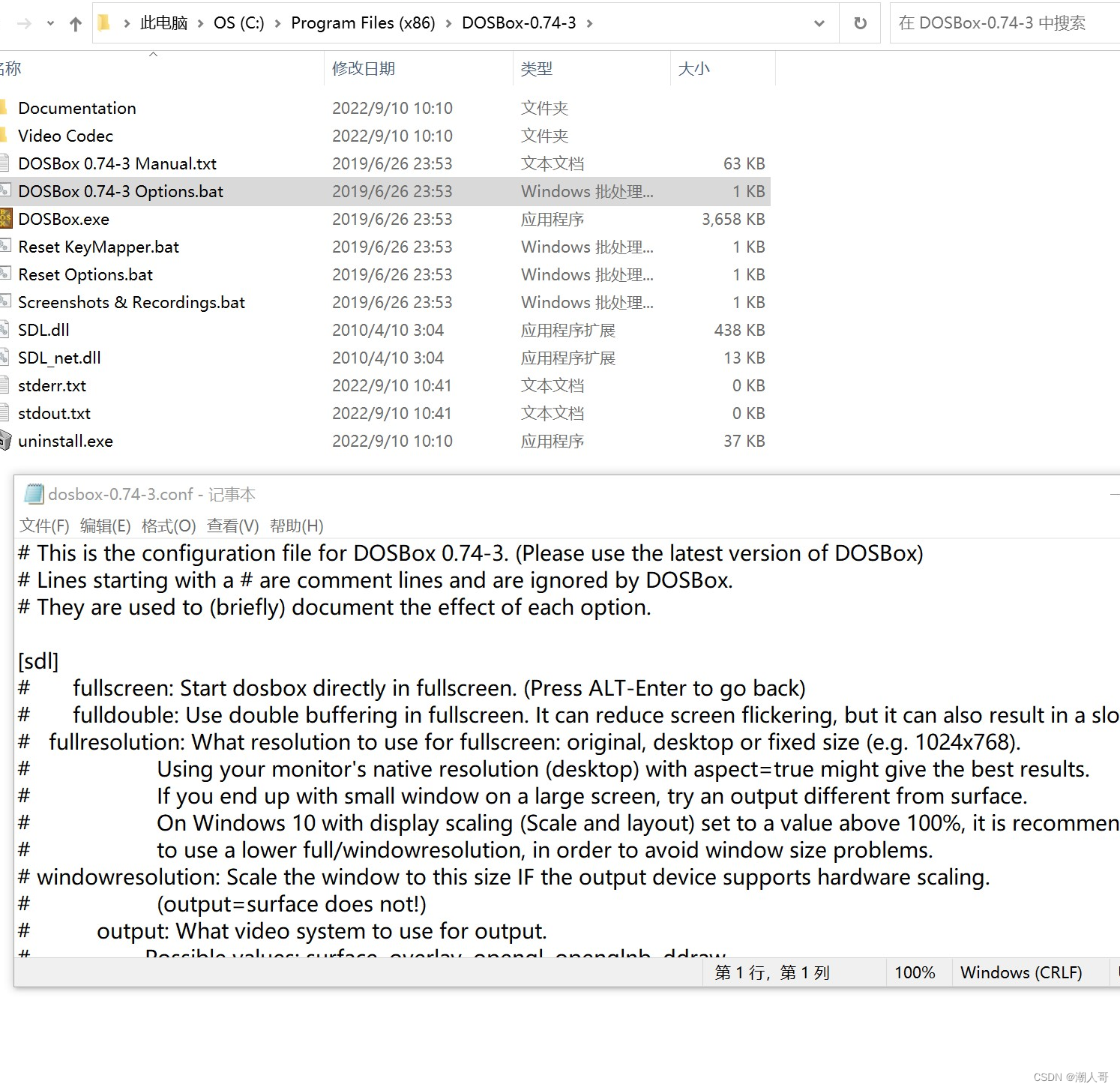The image size is (1120, 1090).
Task: Click the 3,658 KB size cell
Action: click(x=733, y=219)
